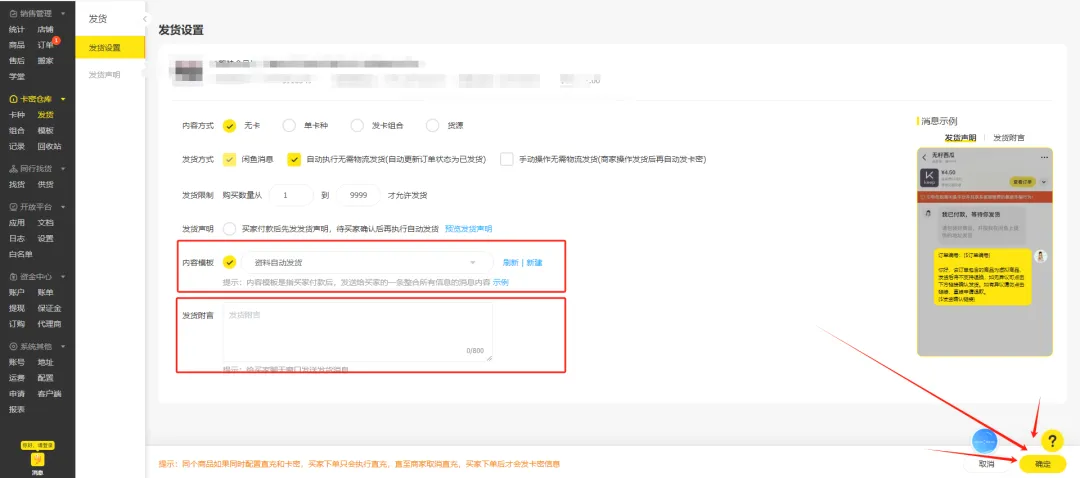The image size is (1080, 478).
Task: Select the 无卡 content mode
Action: click(229, 125)
